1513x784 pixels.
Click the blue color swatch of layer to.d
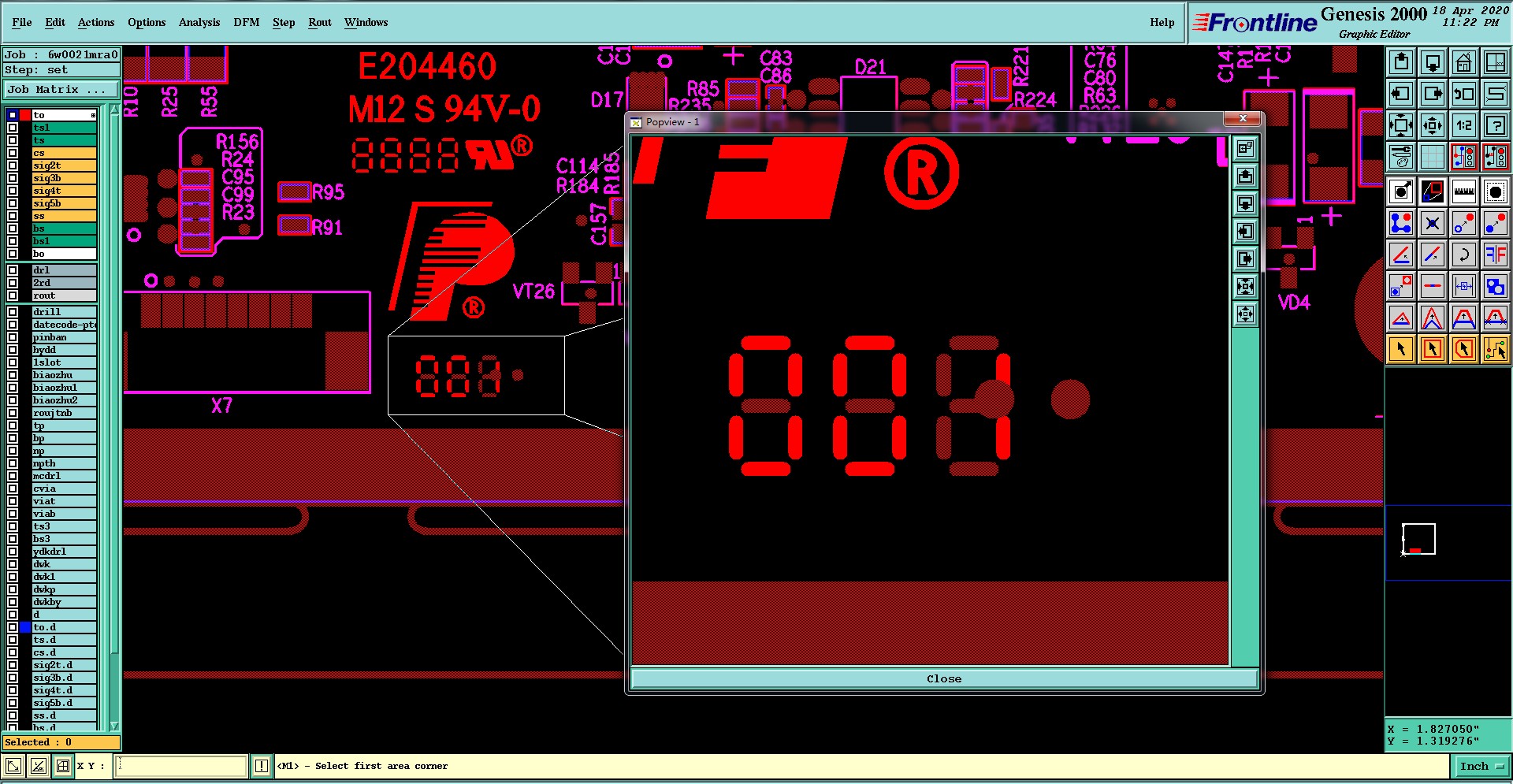click(25, 627)
